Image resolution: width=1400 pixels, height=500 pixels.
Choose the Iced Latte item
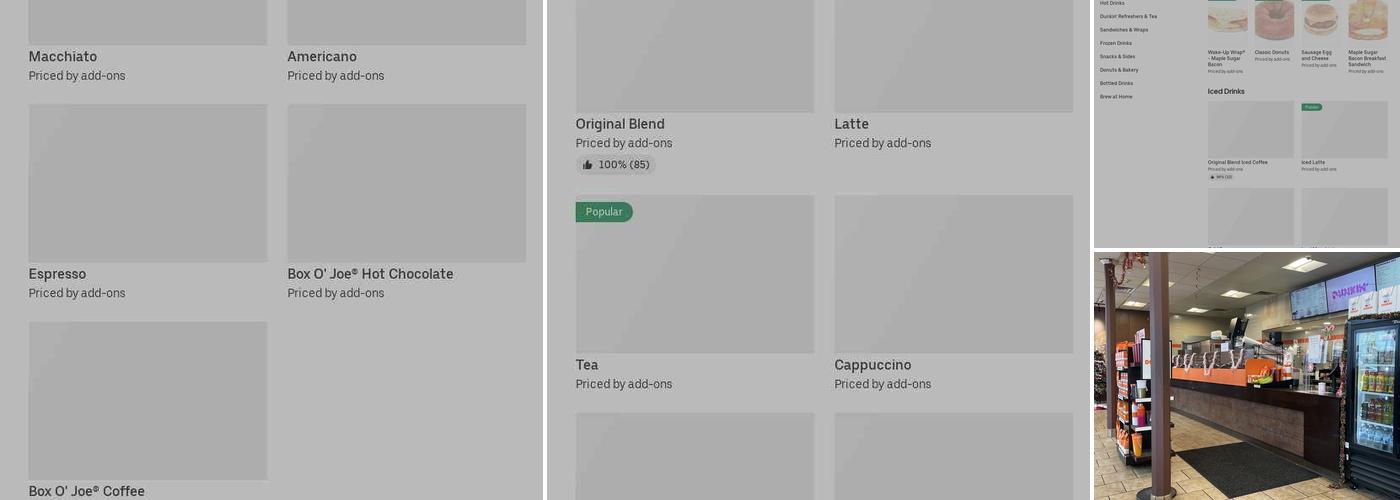pyautogui.click(x=1344, y=130)
